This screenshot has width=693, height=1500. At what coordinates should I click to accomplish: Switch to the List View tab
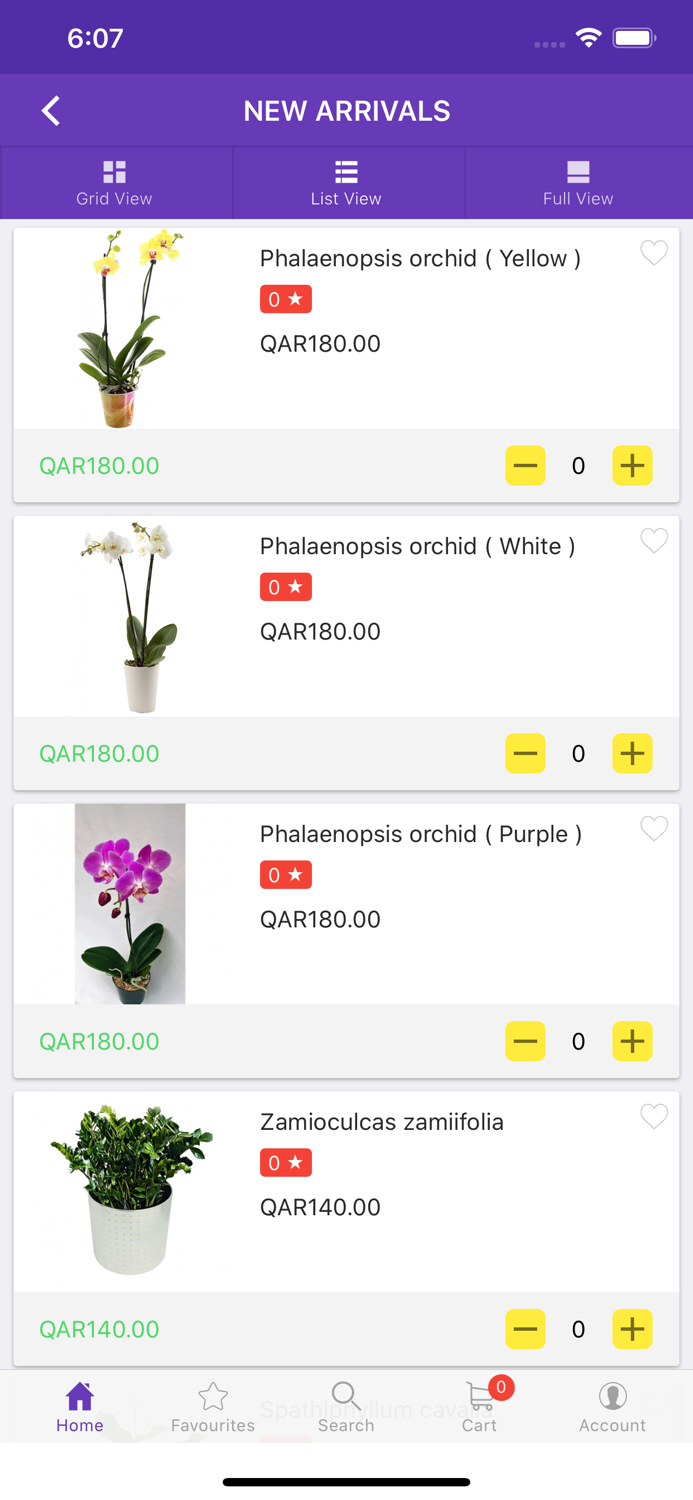(x=346, y=182)
